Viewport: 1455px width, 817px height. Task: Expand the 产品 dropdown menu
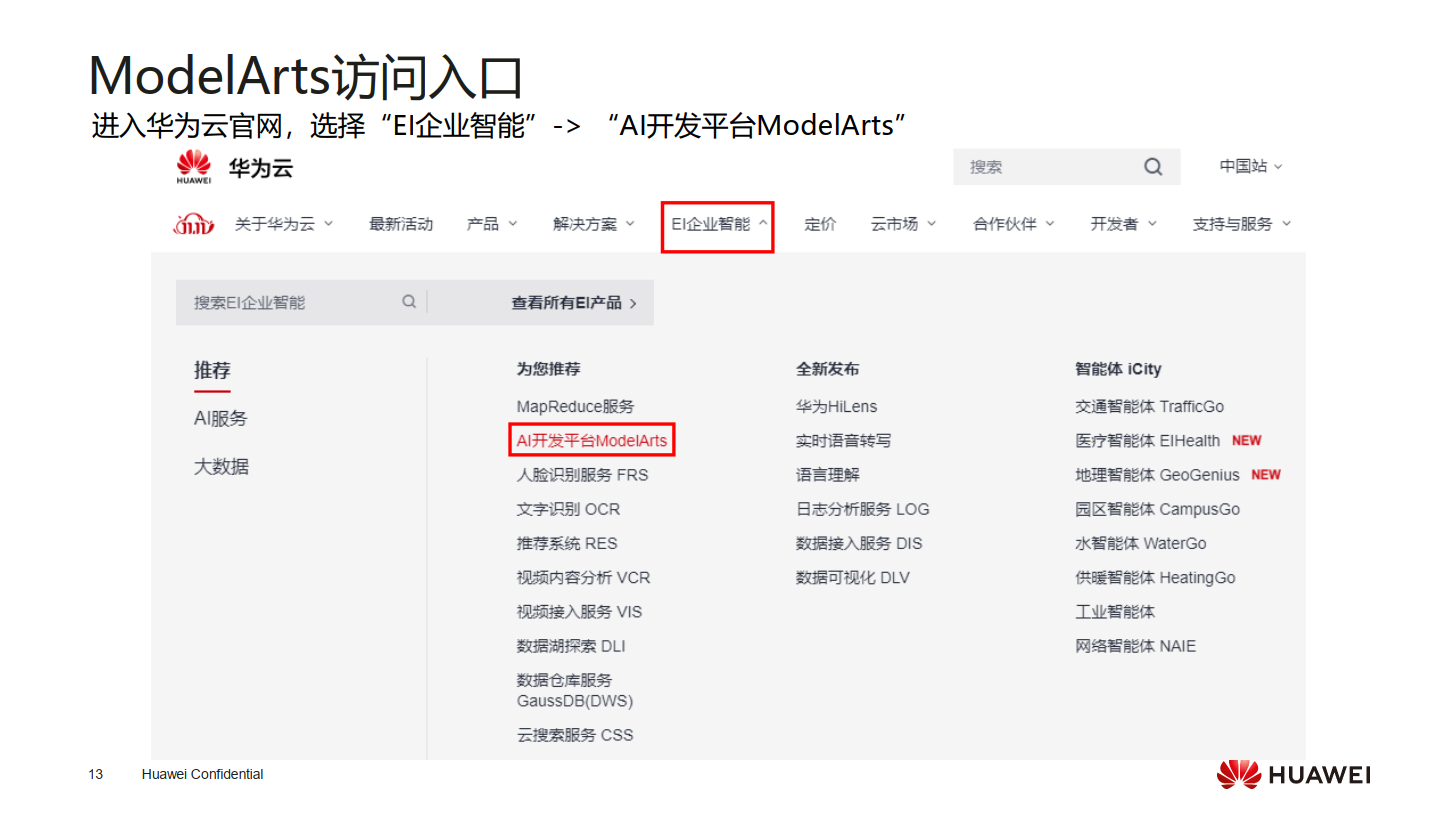click(492, 224)
